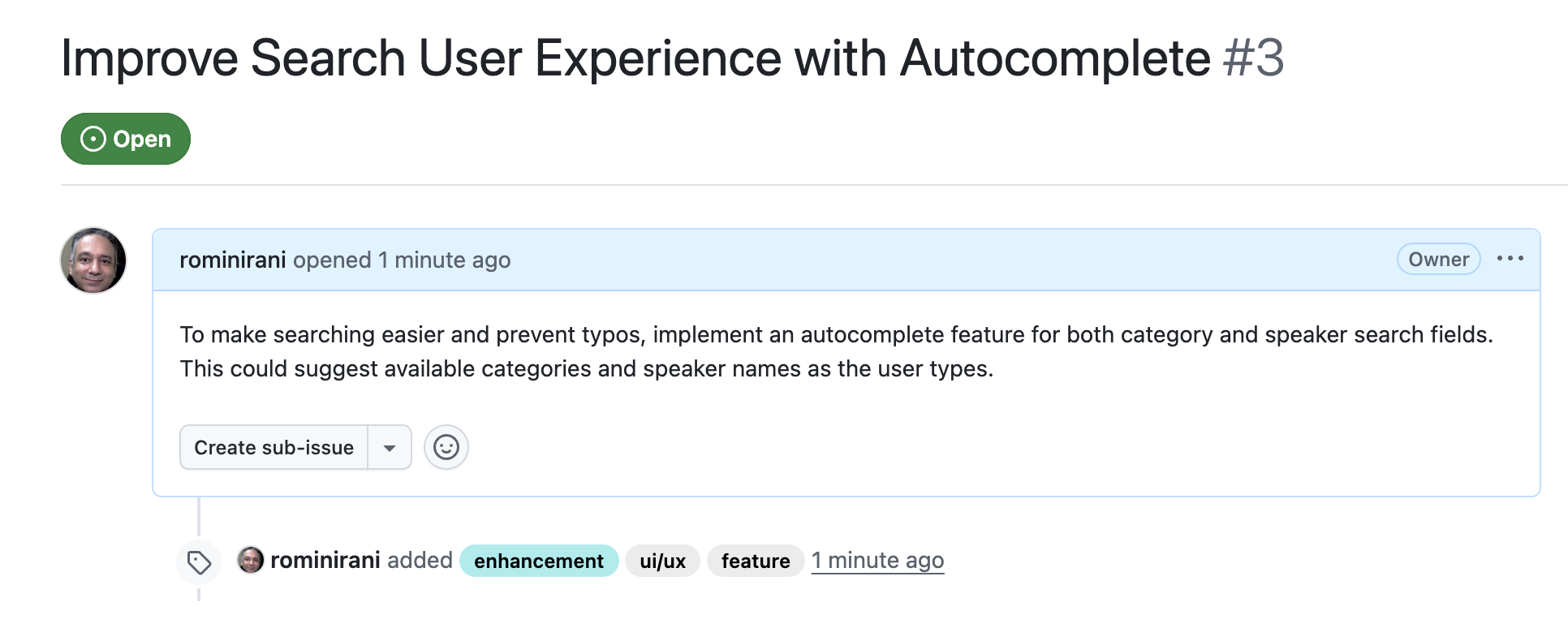Screen dimensions: 1568x628
Task: Click rominirani username in comment header
Action: coord(232,260)
